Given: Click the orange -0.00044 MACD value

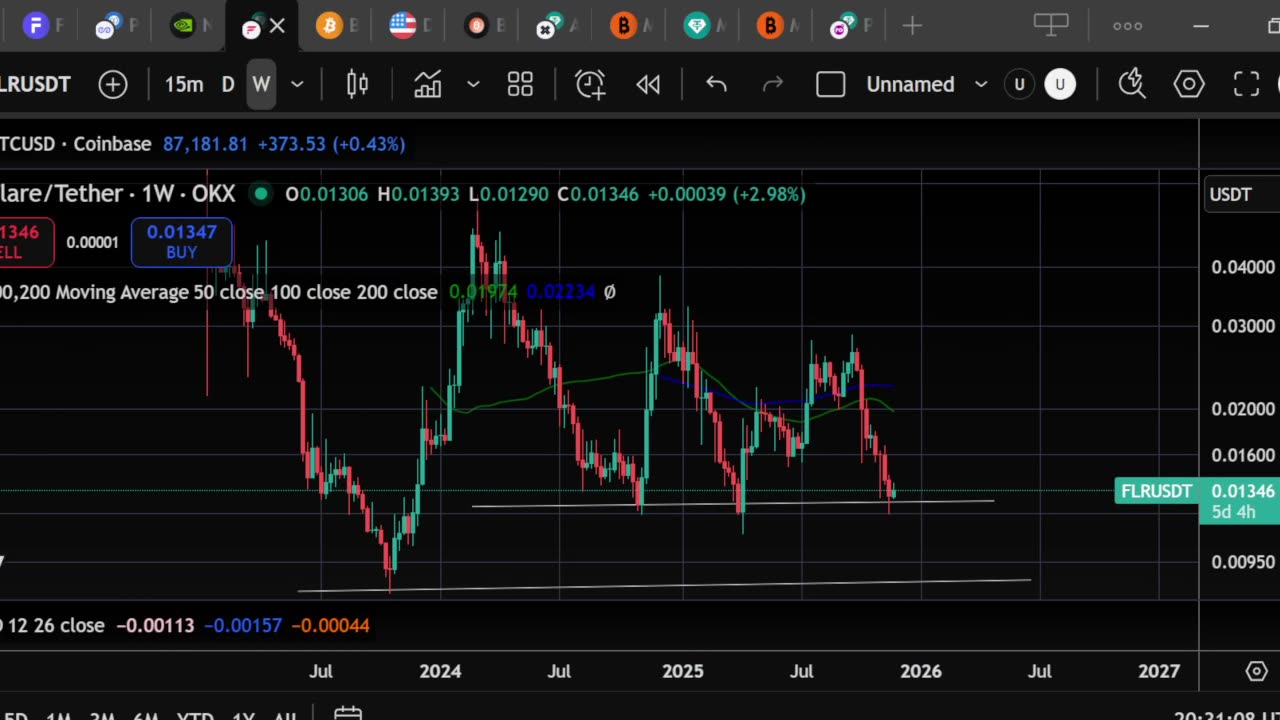Looking at the screenshot, I should click(x=331, y=625).
